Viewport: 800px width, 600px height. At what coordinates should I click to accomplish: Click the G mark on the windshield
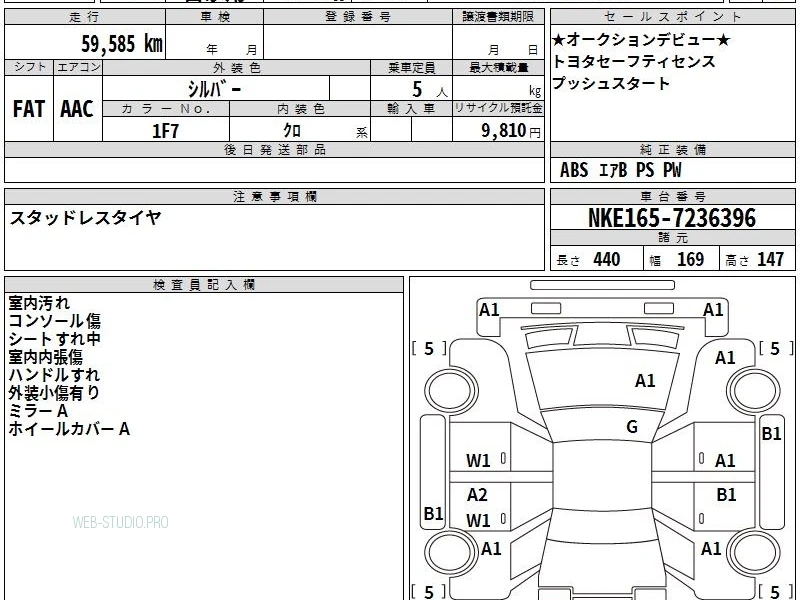pyautogui.click(x=632, y=426)
